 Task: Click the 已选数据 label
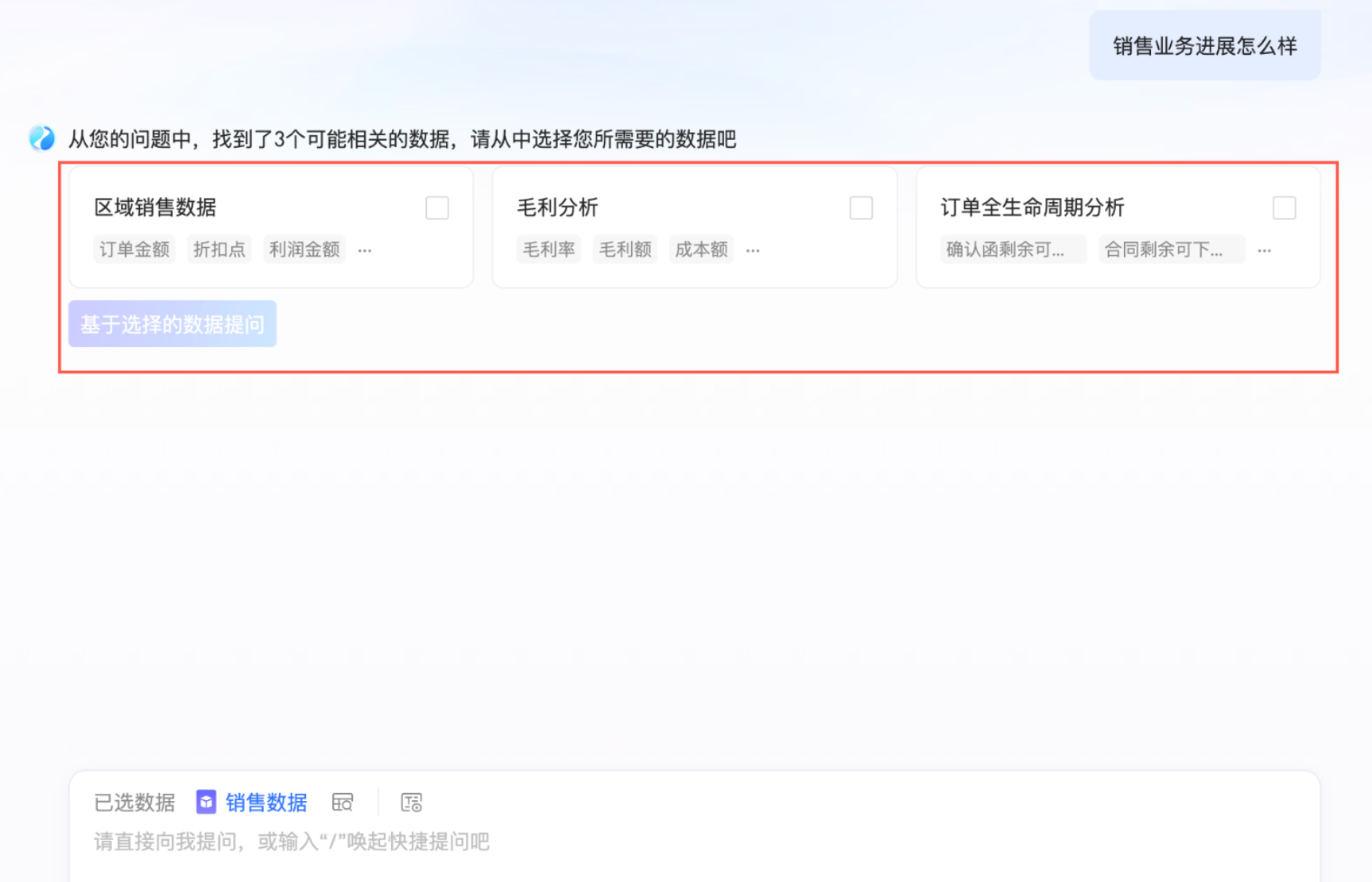point(134,803)
